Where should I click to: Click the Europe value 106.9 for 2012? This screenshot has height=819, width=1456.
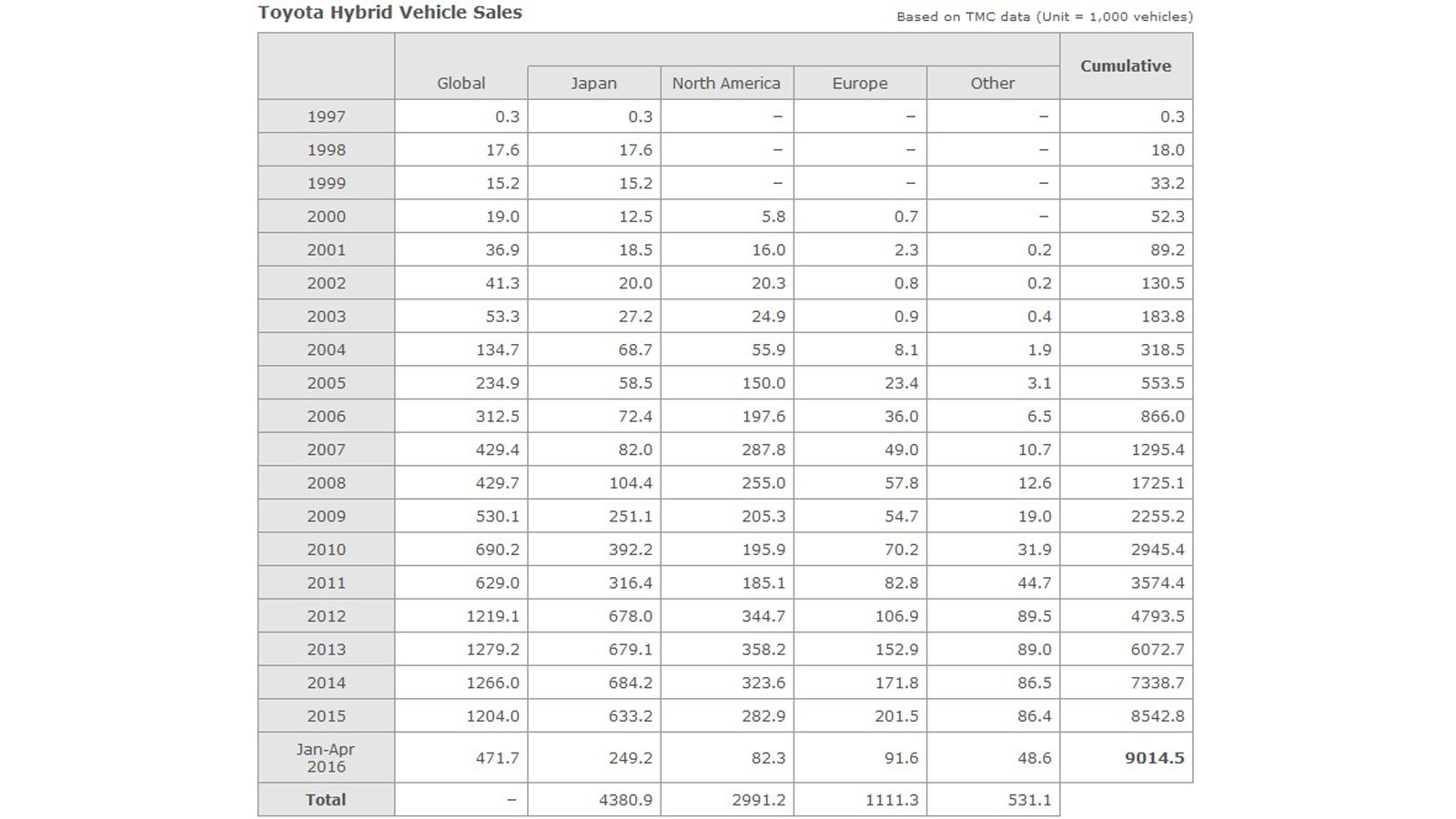coord(897,616)
